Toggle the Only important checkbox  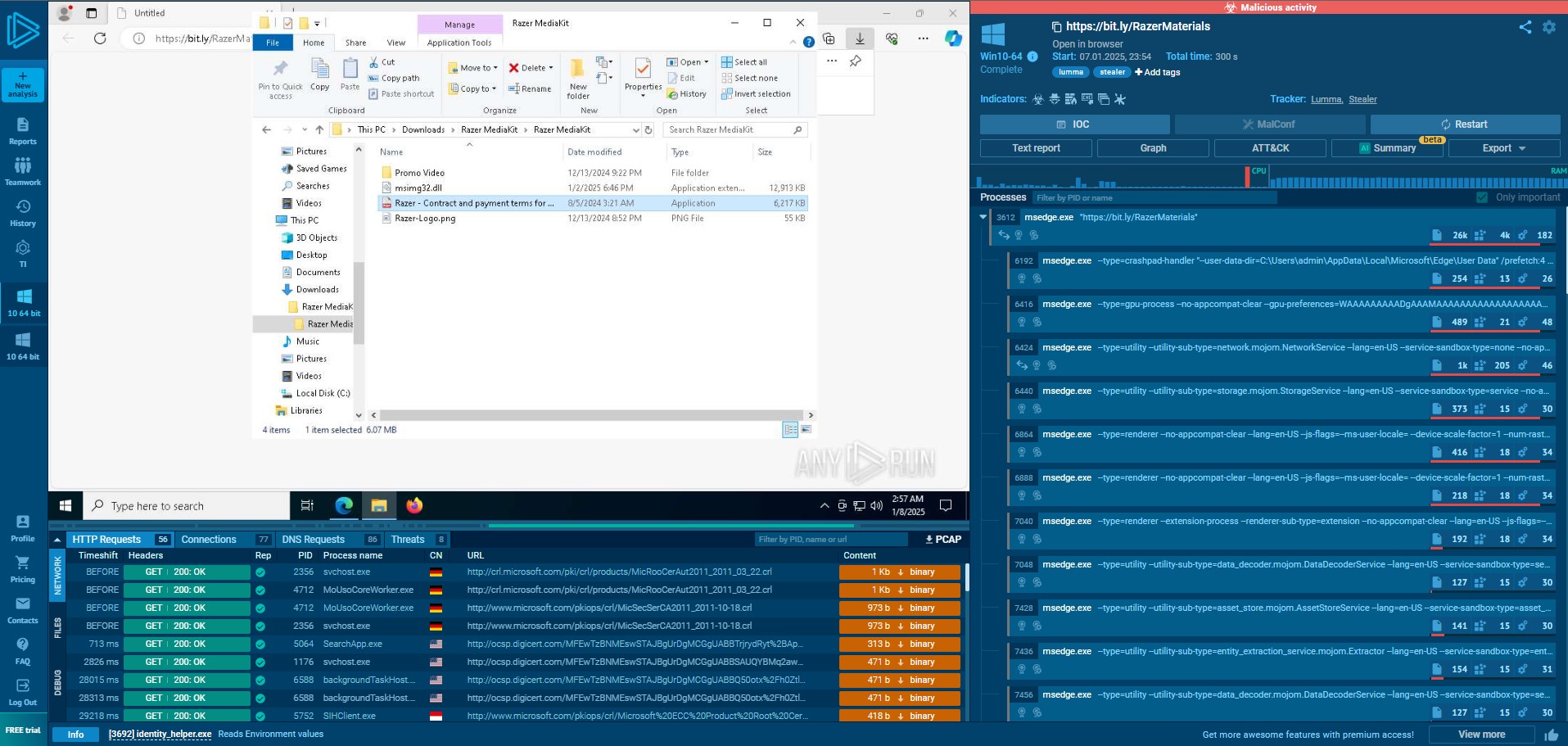[x=1481, y=197]
